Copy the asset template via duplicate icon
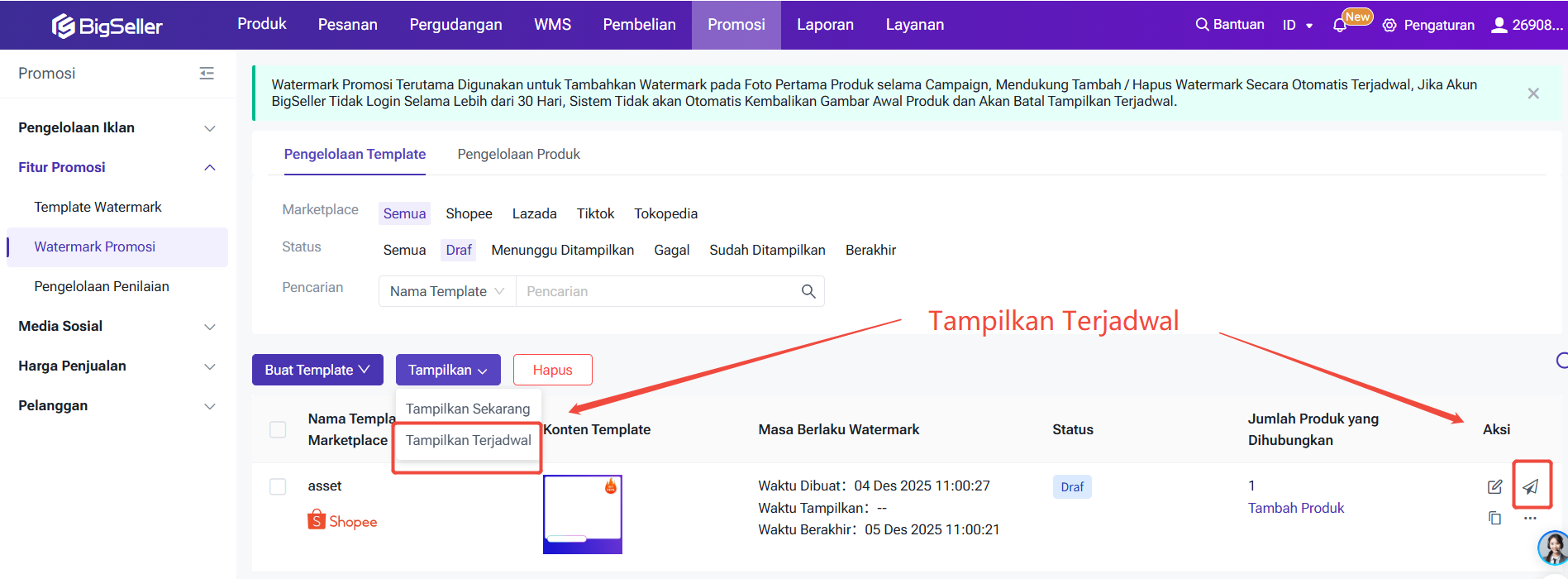Image resolution: width=1568 pixels, height=579 pixels. [x=1494, y=518]
